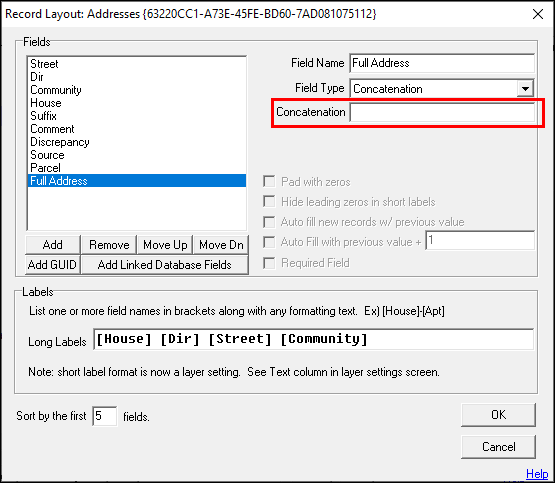The height and width of the screenshot is (483, 555).
Task: Open the Field Type dropdown arrow
Action: click(x=525, y=88)
